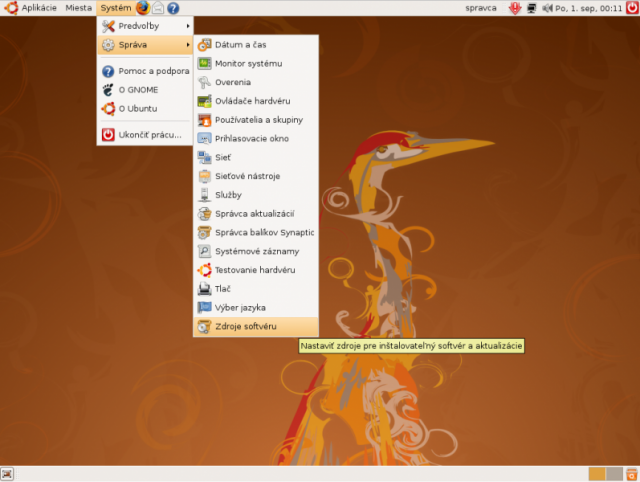
Task: Click the Ubuntu logo beside O Ubuntu
Action: [108, 109]
